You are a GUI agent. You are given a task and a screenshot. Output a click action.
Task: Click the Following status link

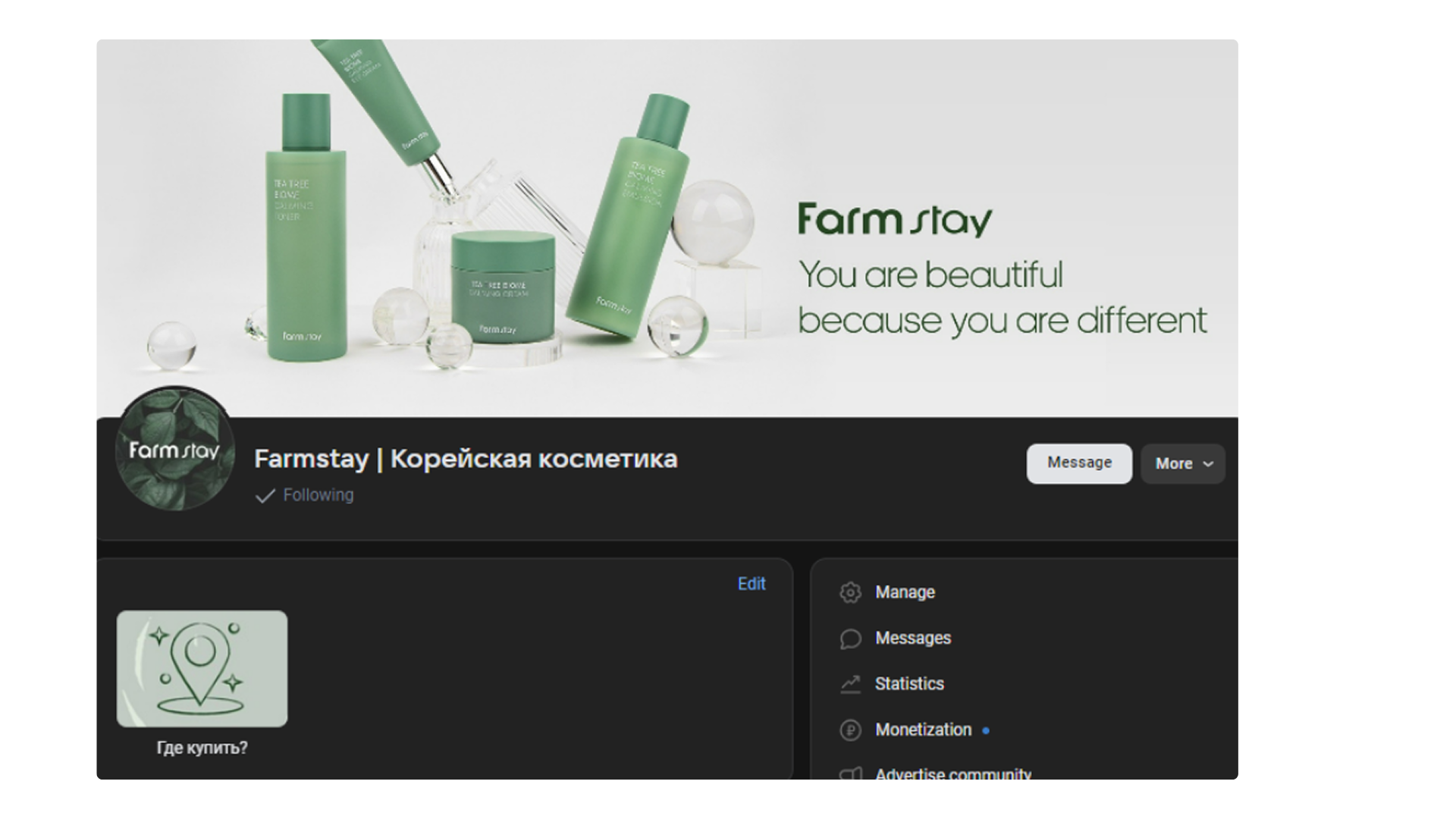tap(318, 495)
